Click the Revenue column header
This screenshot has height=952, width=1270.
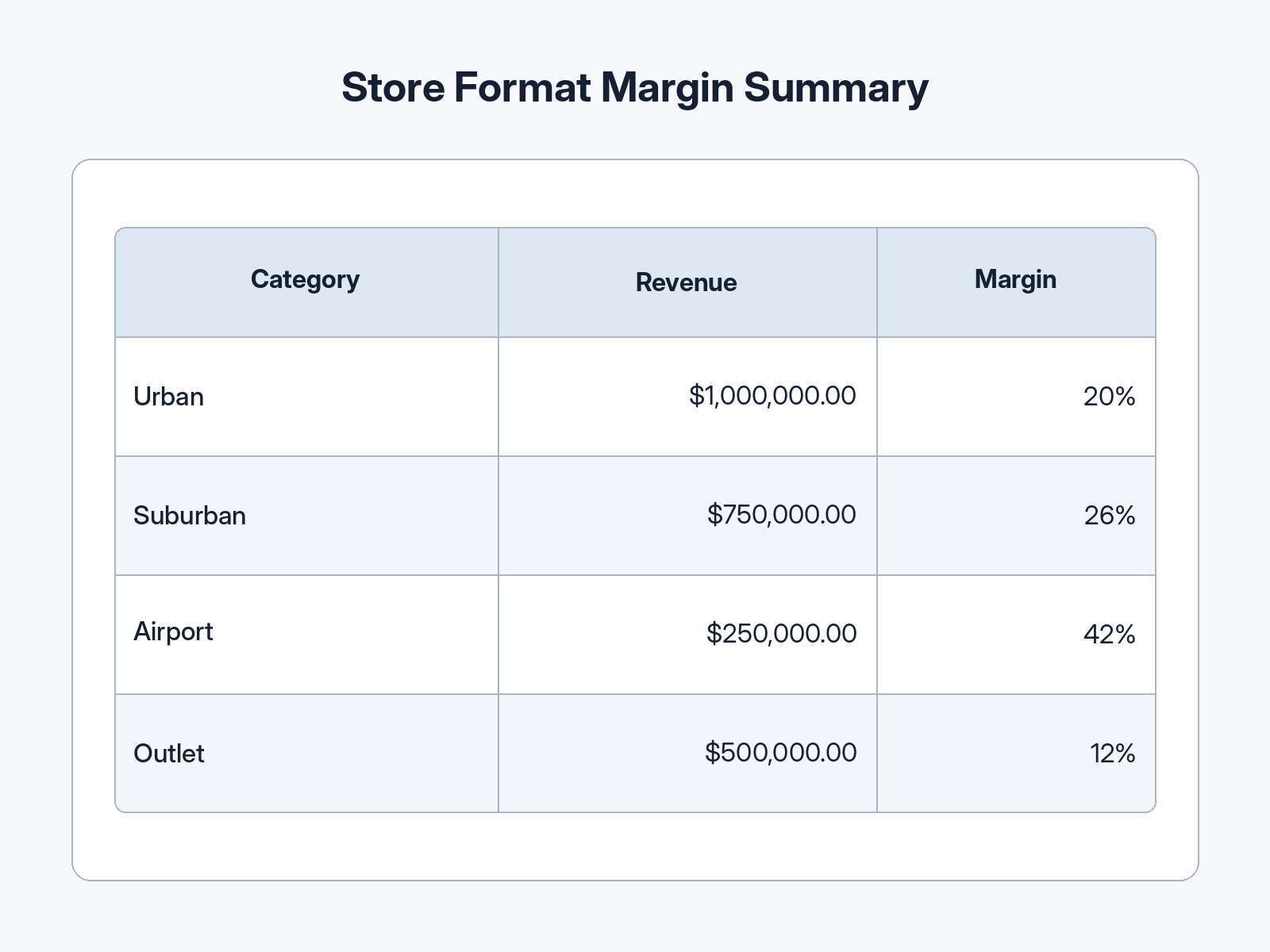point(687,282)
